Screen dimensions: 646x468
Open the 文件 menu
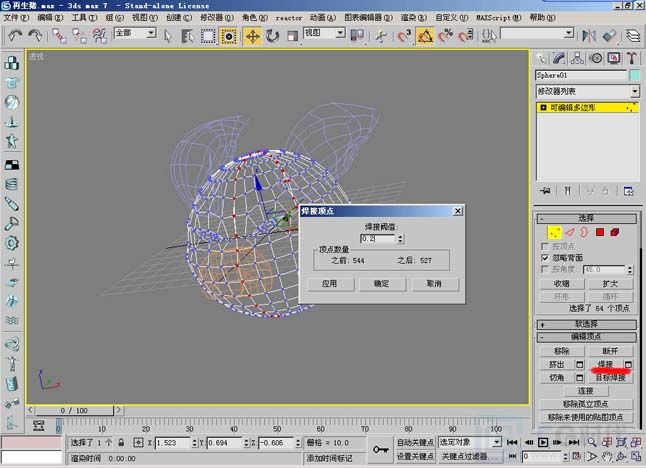(x=16, y=18)
